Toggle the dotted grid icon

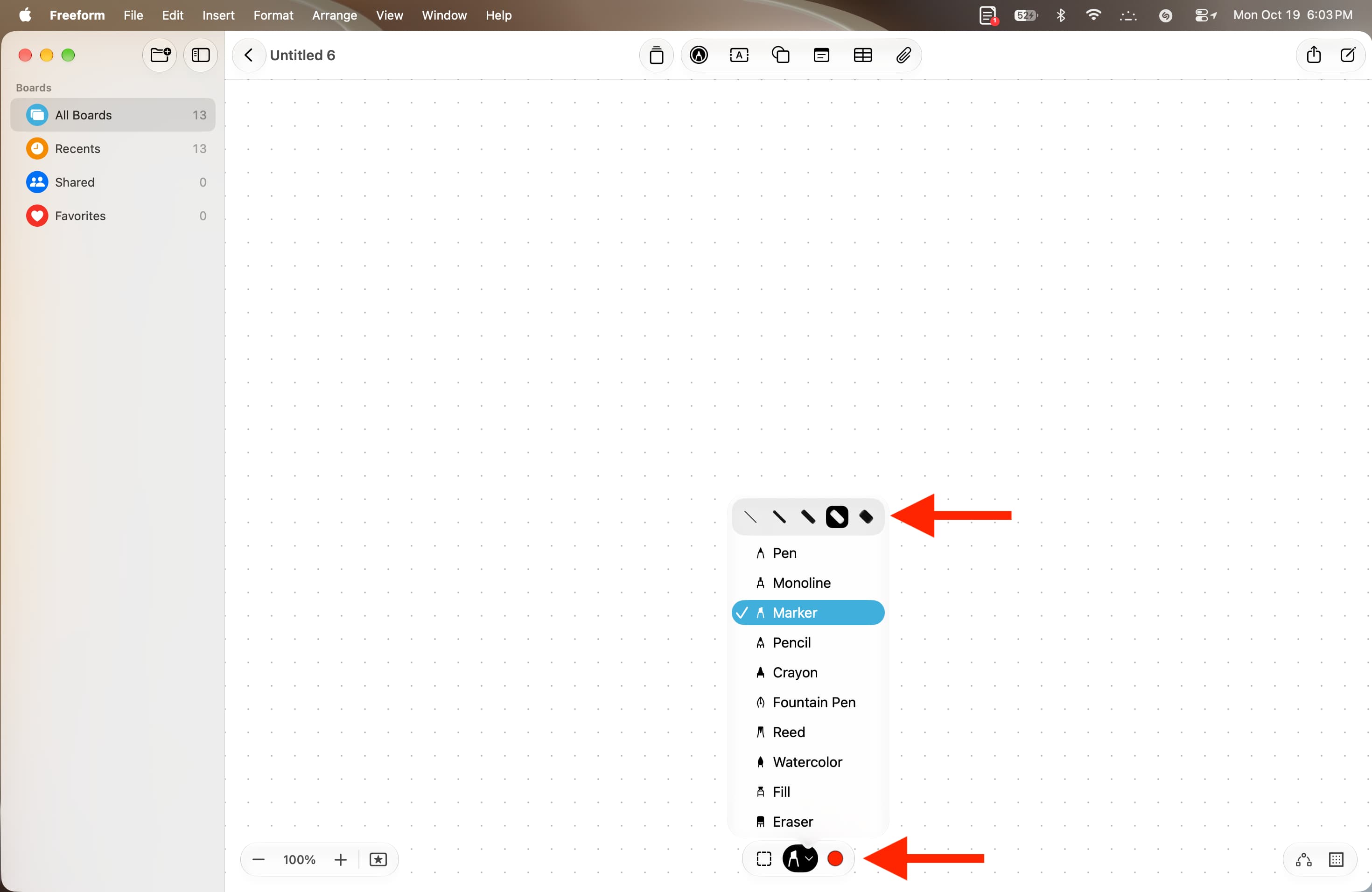[x=1336, y=860]
